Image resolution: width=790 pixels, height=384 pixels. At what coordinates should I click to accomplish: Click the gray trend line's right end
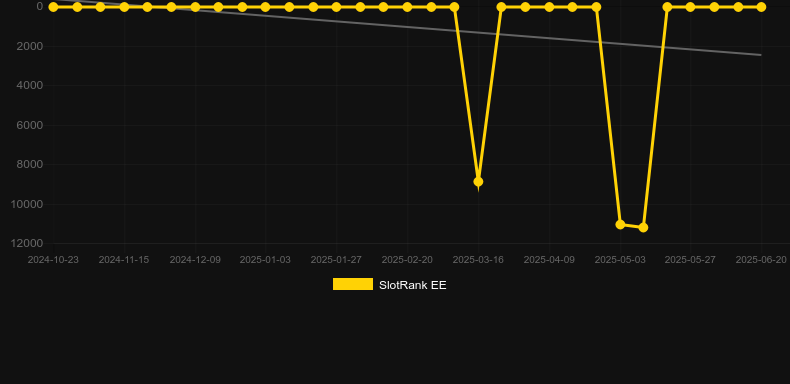point(760,55)
